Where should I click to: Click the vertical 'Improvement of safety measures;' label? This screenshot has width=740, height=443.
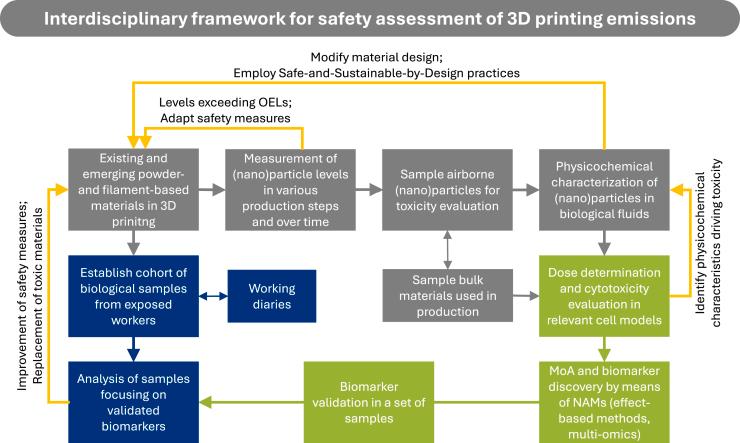(22, 296)
